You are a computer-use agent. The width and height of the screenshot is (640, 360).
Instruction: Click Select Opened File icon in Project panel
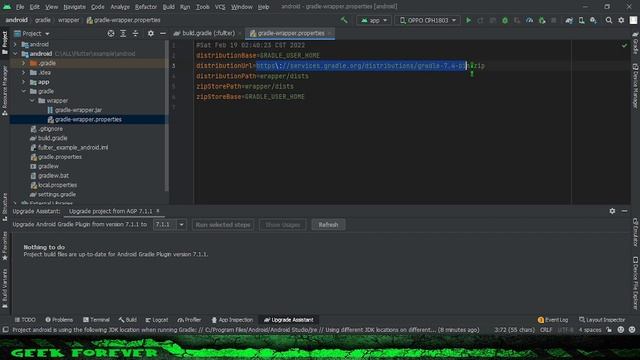coord(111,33)
